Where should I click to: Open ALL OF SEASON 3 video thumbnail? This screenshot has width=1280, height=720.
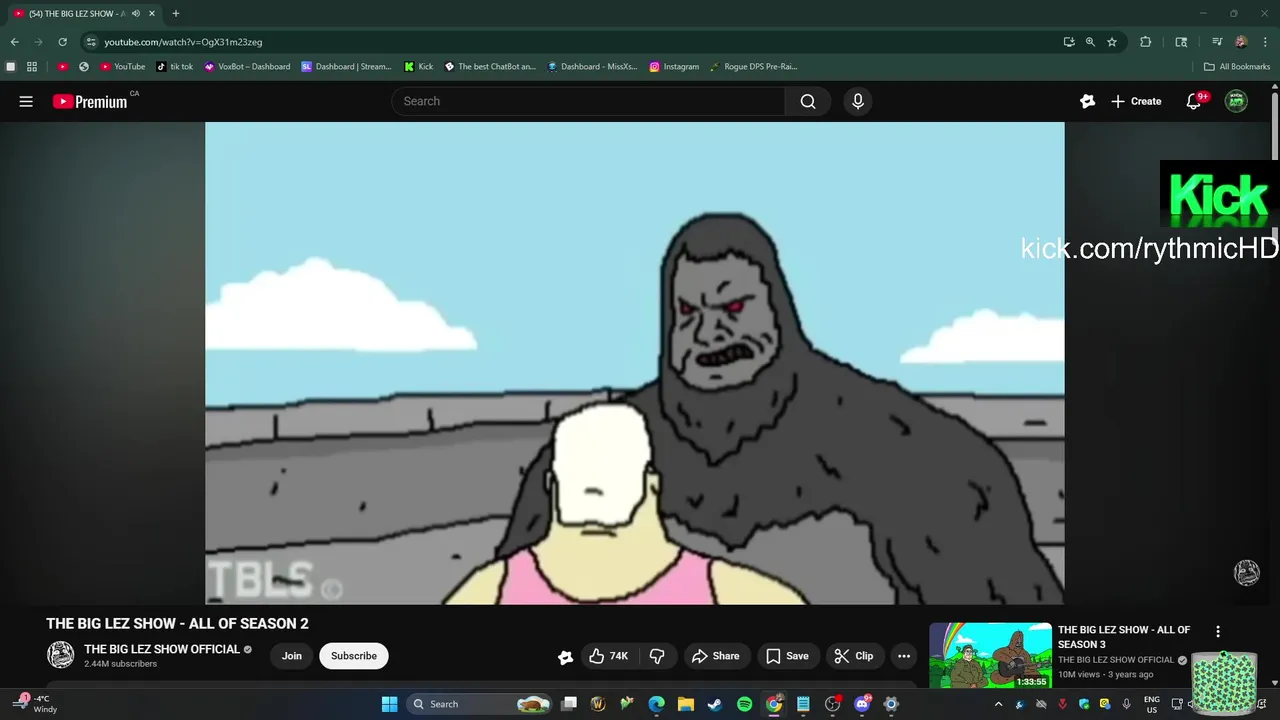[x=990, y=655]
